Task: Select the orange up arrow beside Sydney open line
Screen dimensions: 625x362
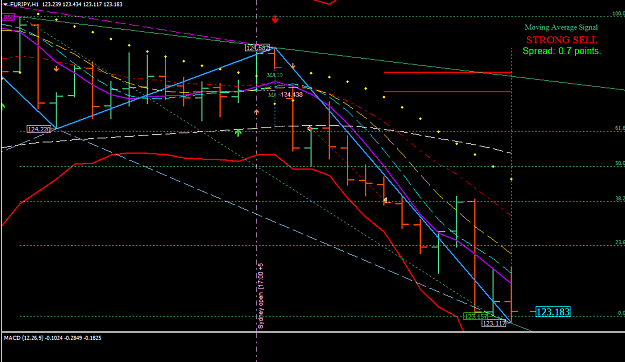Action: pyautogui.click(x=256, y=112)
